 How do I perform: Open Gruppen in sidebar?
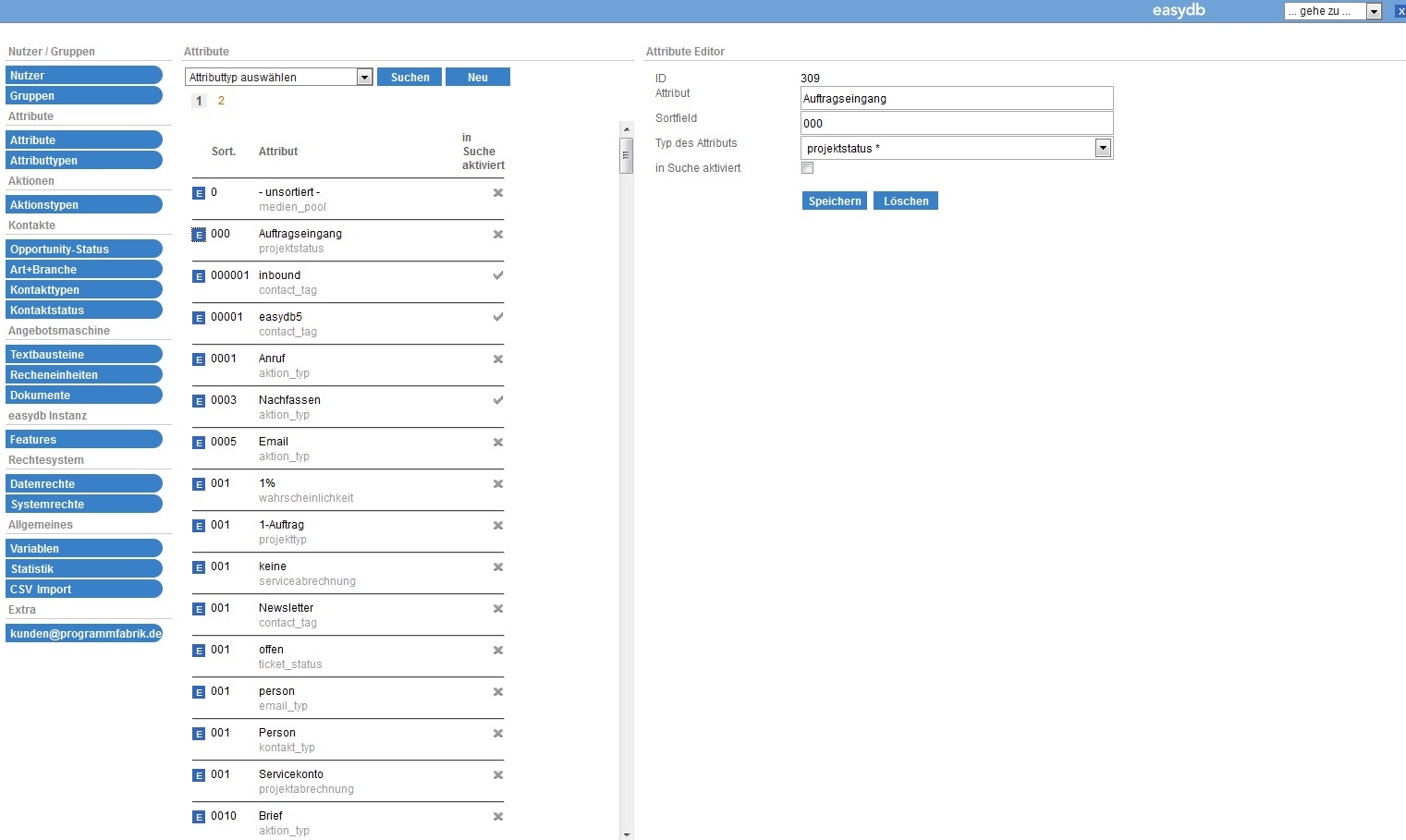tap(84, 95)
